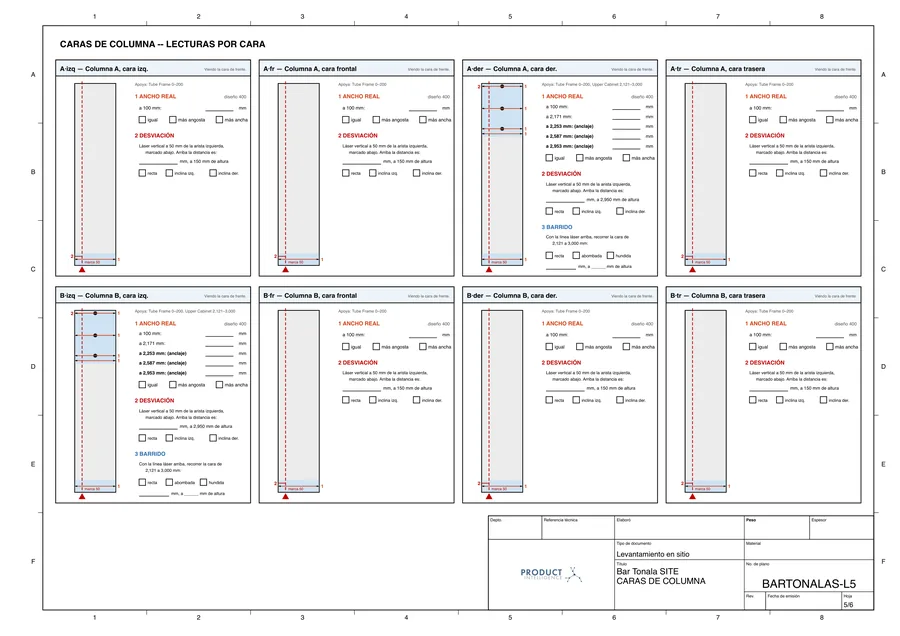Tick "recta" under BARRIDO in B-izq panel
This screenshot has width=900, height=636.
(x=142, y=482)
